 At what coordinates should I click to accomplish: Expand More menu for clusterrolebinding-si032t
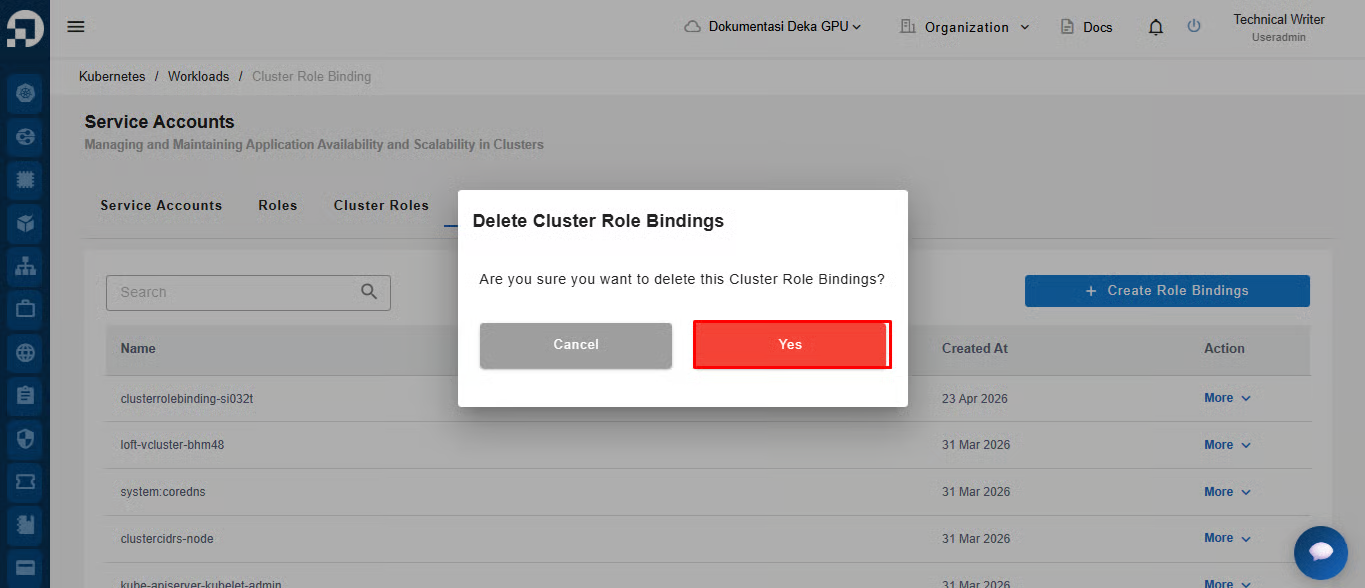coord(1227,398)
